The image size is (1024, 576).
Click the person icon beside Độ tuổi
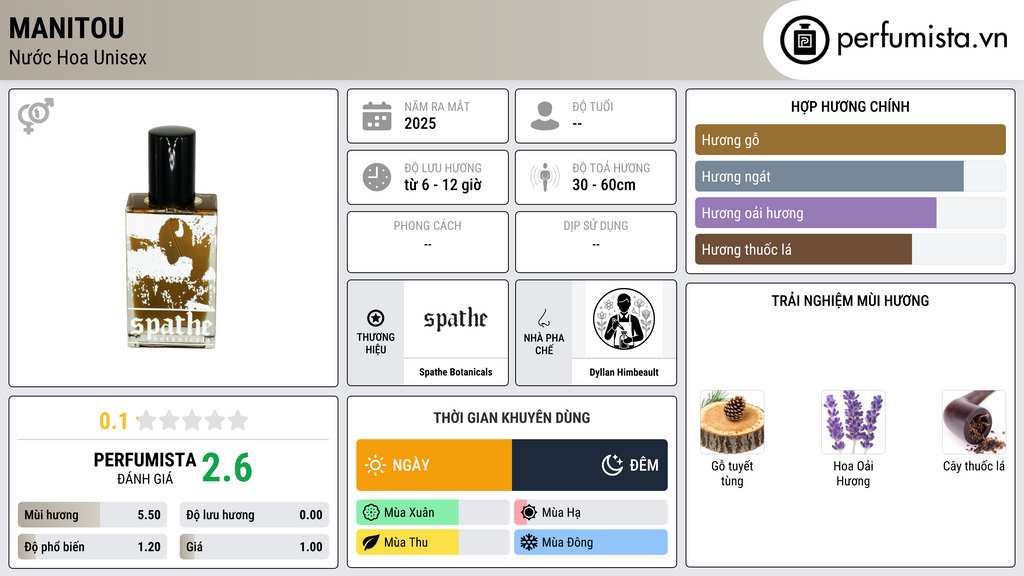pyautogui.click(x=545, y=116)
